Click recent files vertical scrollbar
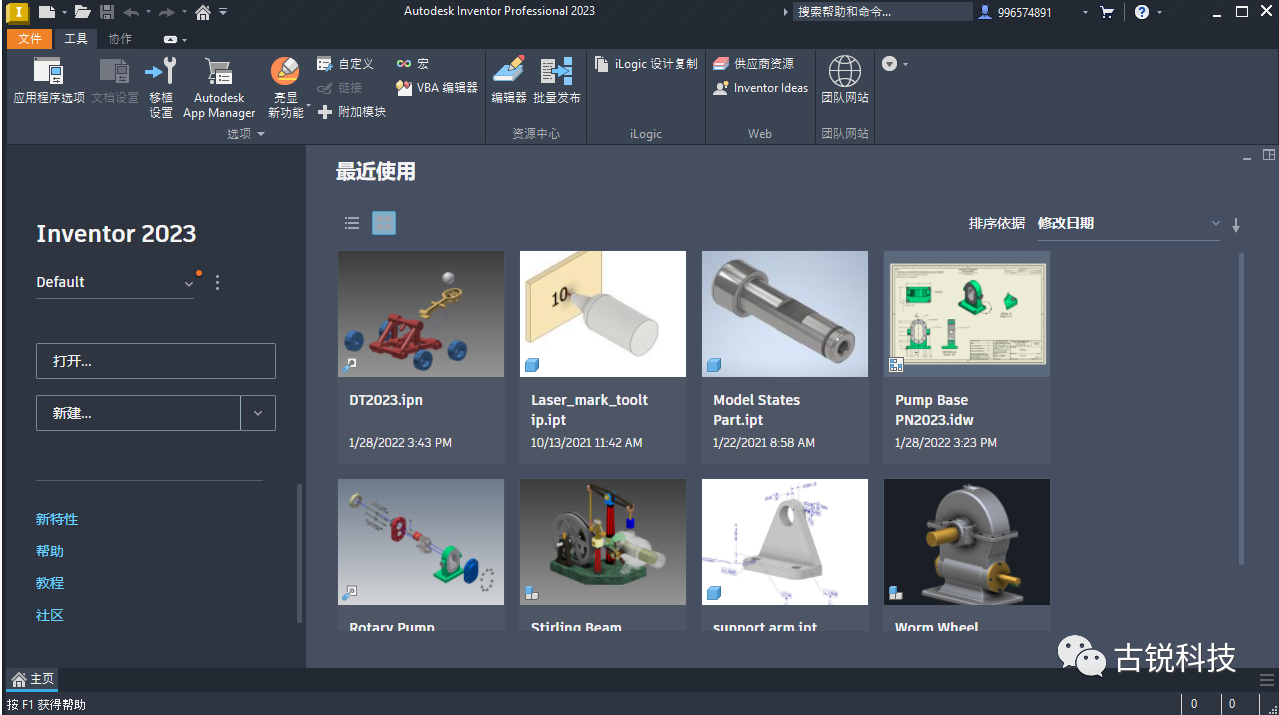Viewport: 1279px width, 715px height. (1242, 408)
